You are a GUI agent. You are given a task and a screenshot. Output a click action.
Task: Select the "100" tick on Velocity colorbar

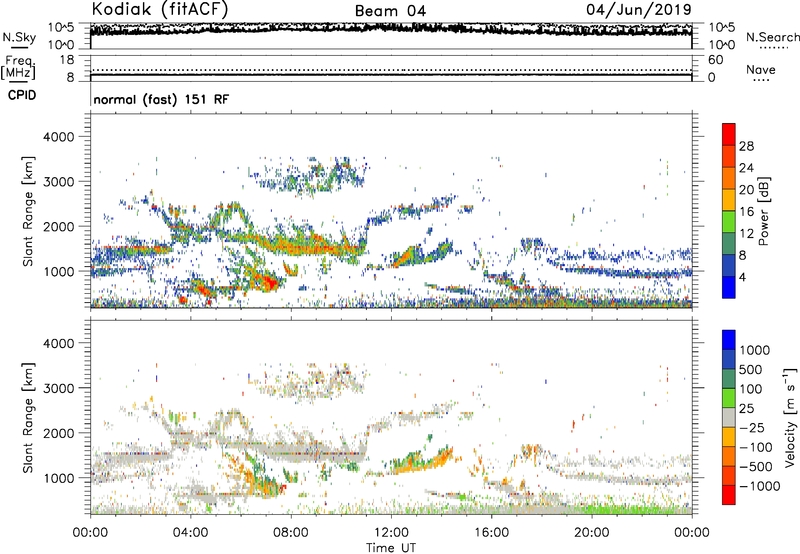coord(751,389)
